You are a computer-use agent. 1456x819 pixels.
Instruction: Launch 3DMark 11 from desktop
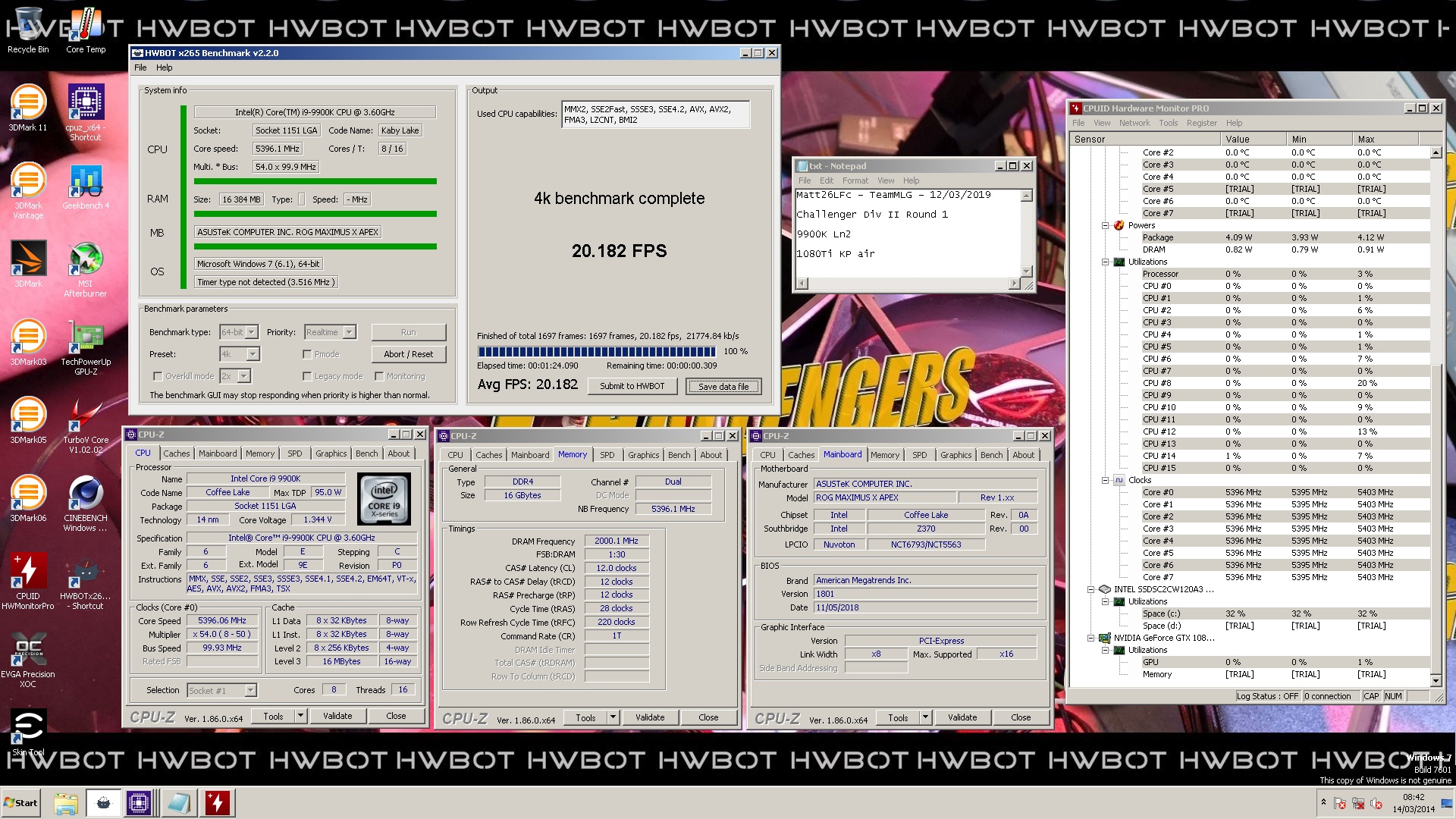(28, 108)
